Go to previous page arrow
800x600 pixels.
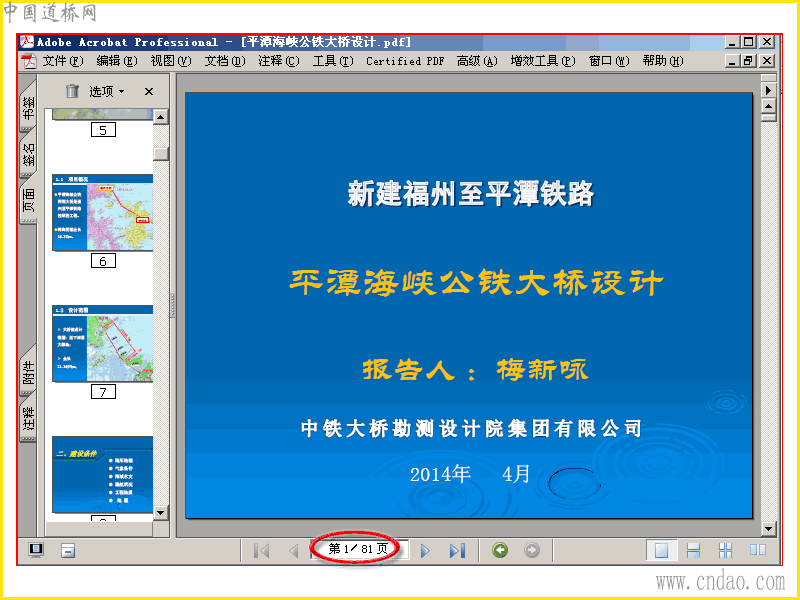(293, 551)
